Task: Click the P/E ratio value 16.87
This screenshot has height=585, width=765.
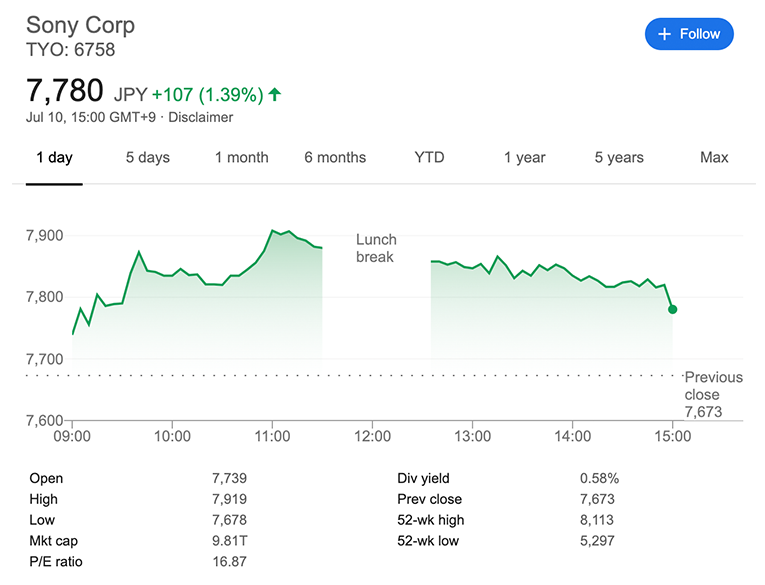Action: (229, 562)
